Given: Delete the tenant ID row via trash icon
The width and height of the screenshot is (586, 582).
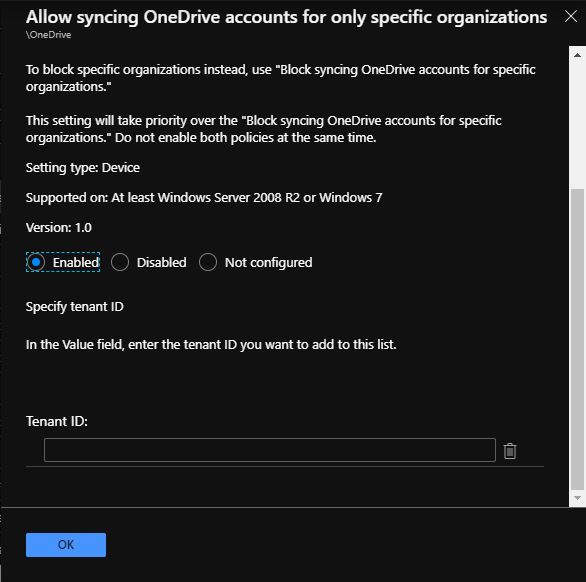Looking at the screenshot, I should coord(510,451).
